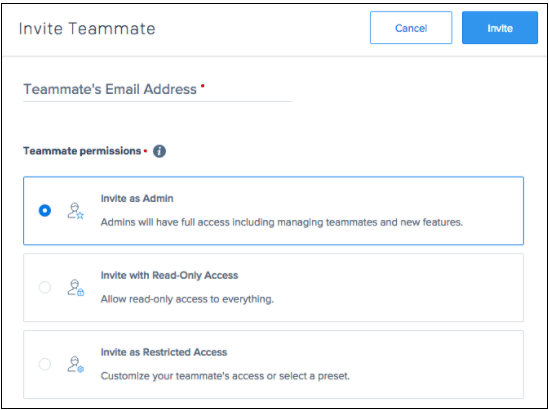Click the Invite Teammate dialog heading

point(87,28)
